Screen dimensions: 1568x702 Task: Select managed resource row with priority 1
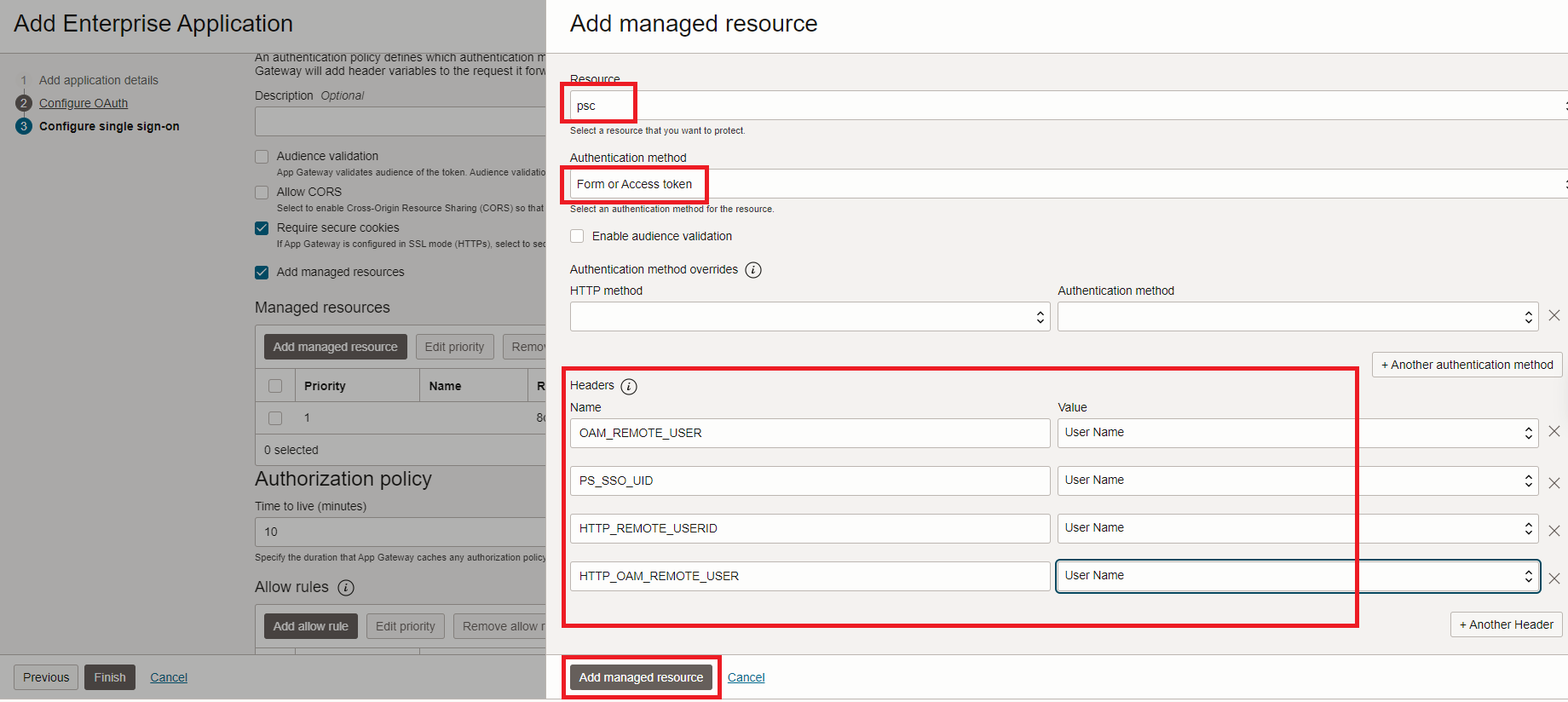pyautogui.click(x=275, y=418)
